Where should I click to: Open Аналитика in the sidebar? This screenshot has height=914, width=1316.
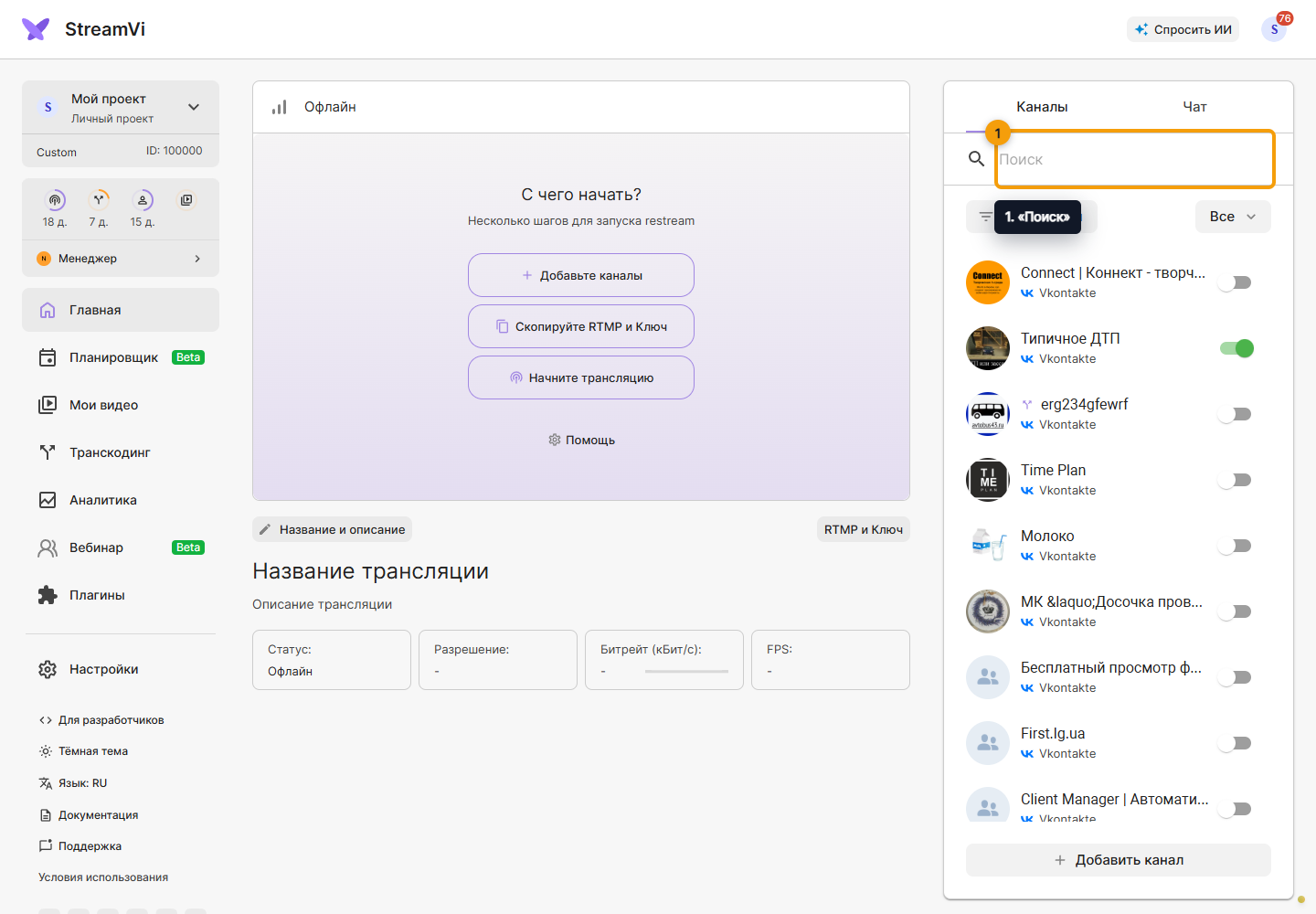(121, 500)
